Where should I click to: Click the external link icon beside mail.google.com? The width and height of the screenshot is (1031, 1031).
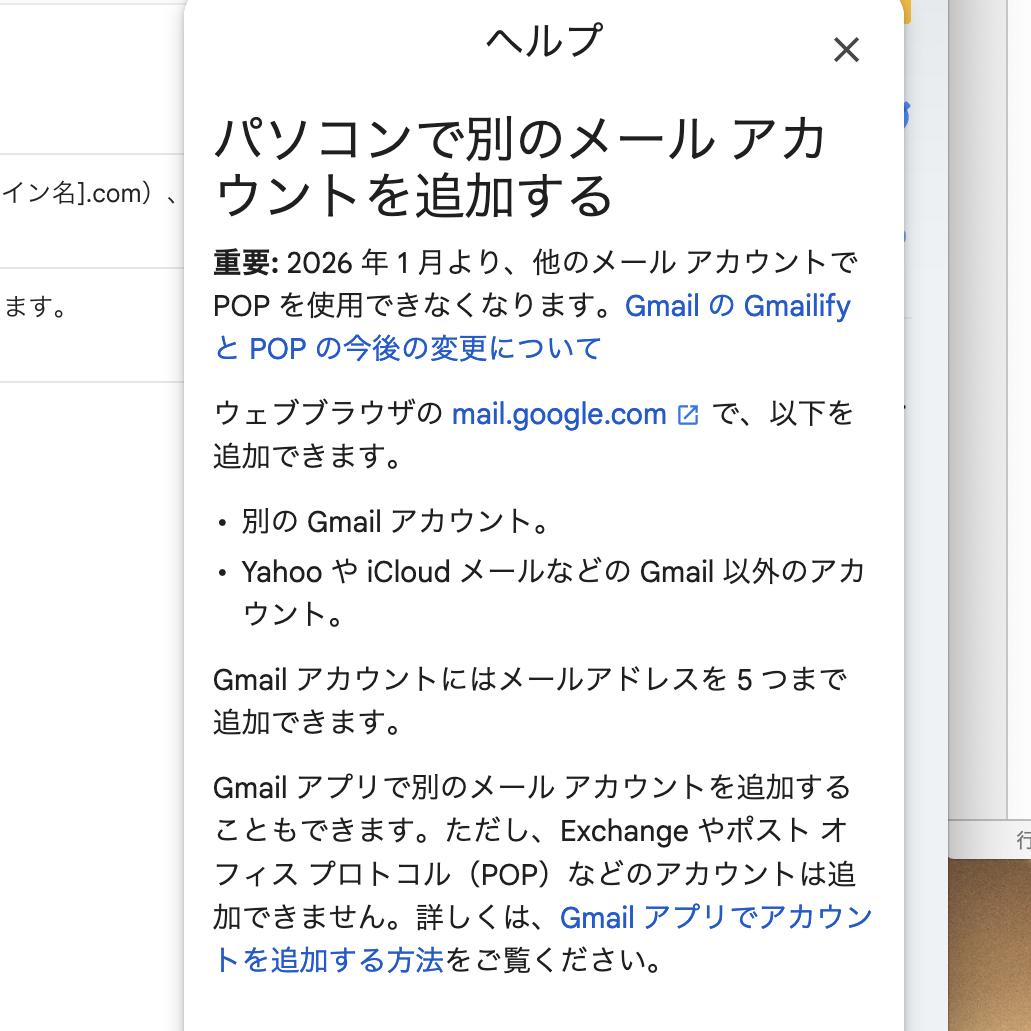point(688,414)
